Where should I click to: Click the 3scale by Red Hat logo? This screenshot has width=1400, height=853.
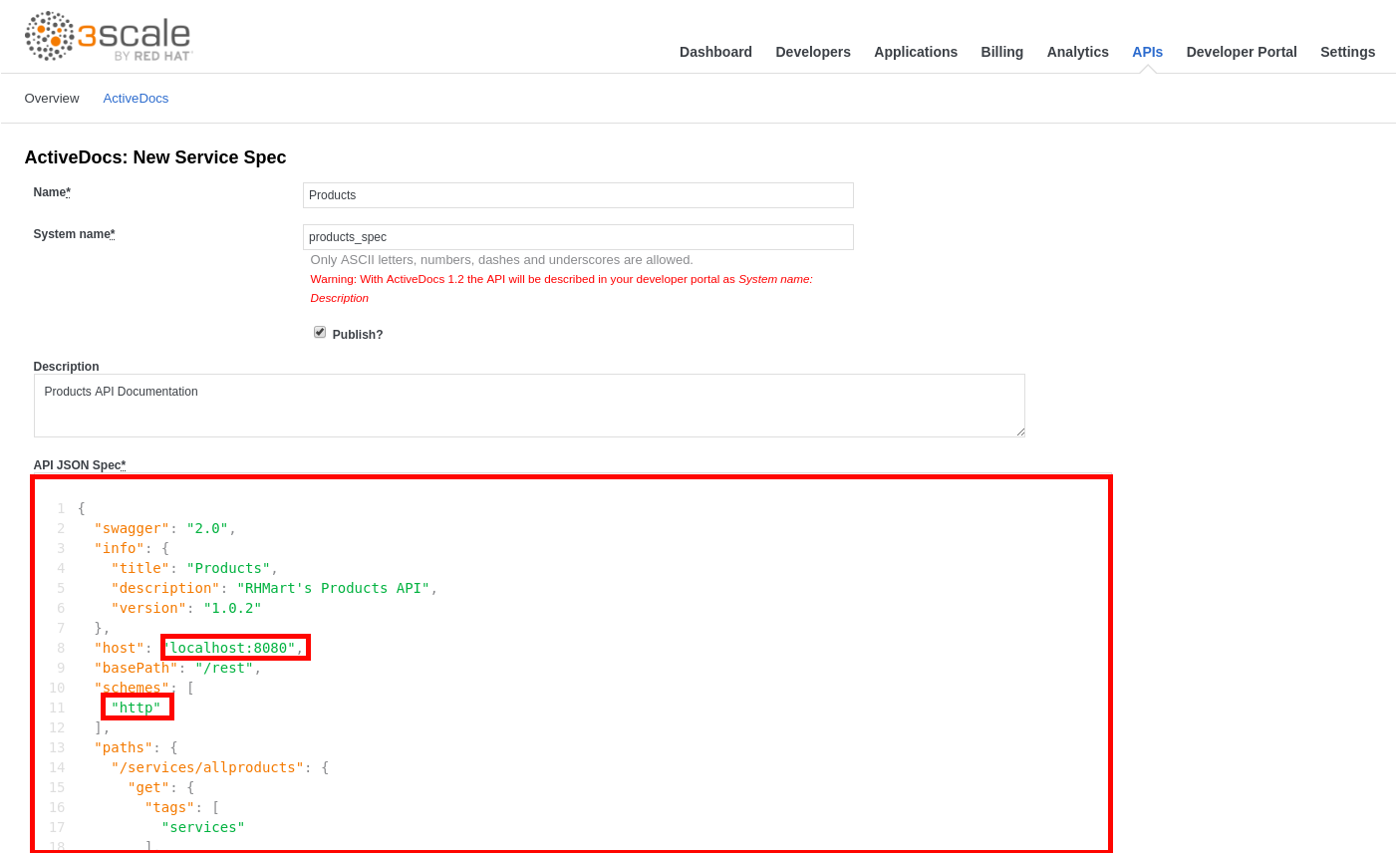pyautogui.click(x=108, y=37)
